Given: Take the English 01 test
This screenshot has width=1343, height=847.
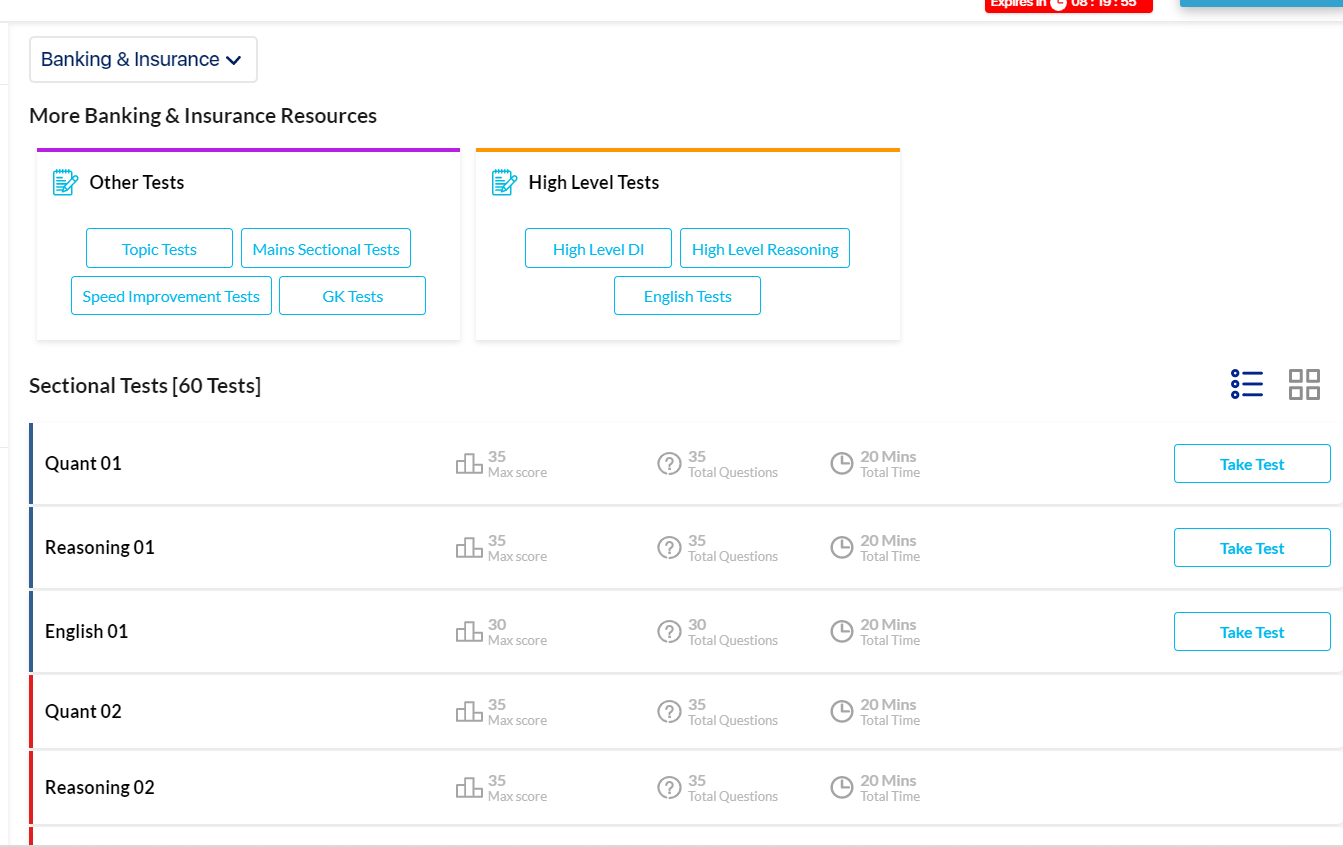Looking at the screenshot, I should click(1252, 632).
